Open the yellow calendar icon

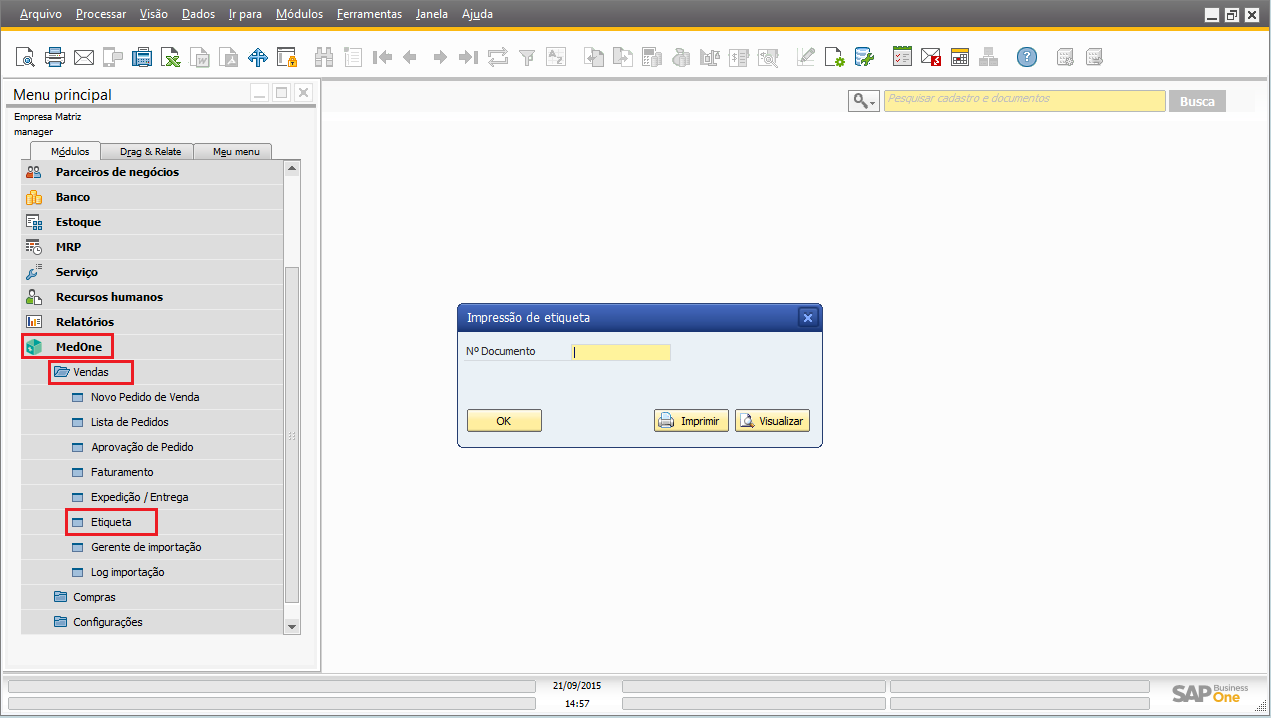(x=960, y=57)
